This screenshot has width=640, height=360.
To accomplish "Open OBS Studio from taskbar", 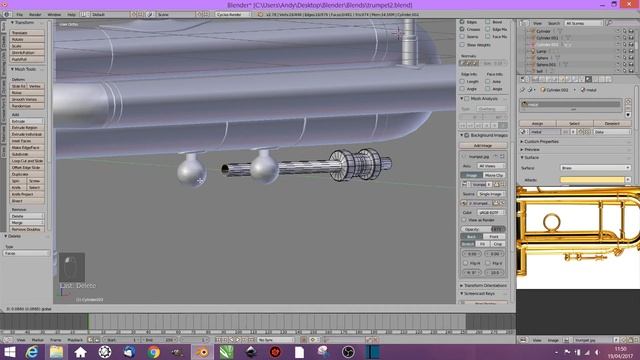I will click(348, 352).
